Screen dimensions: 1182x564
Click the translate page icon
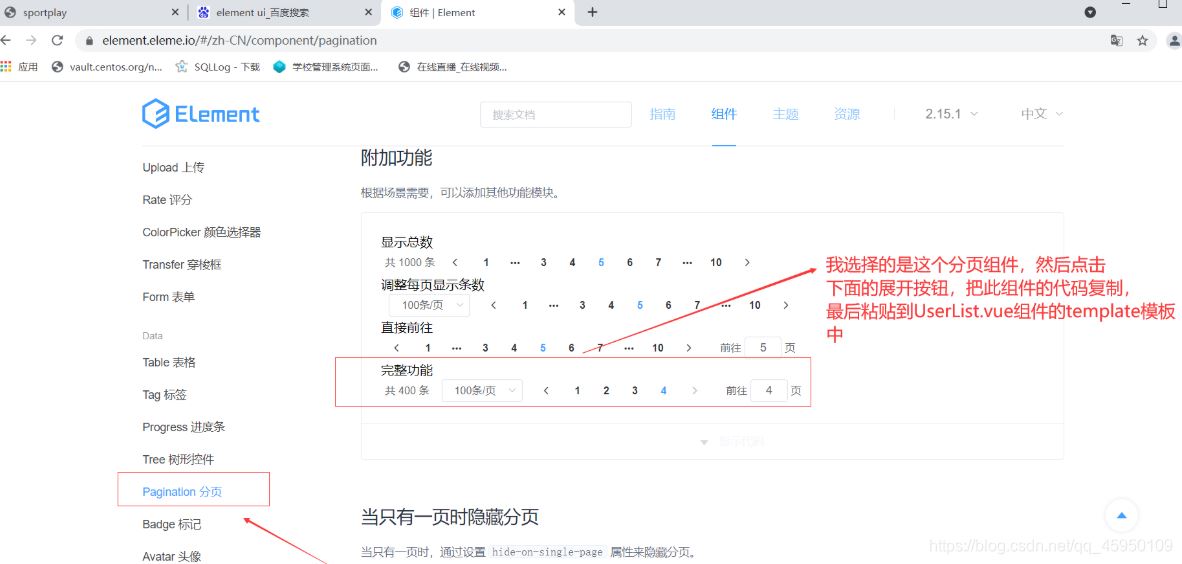(1116, 41)
